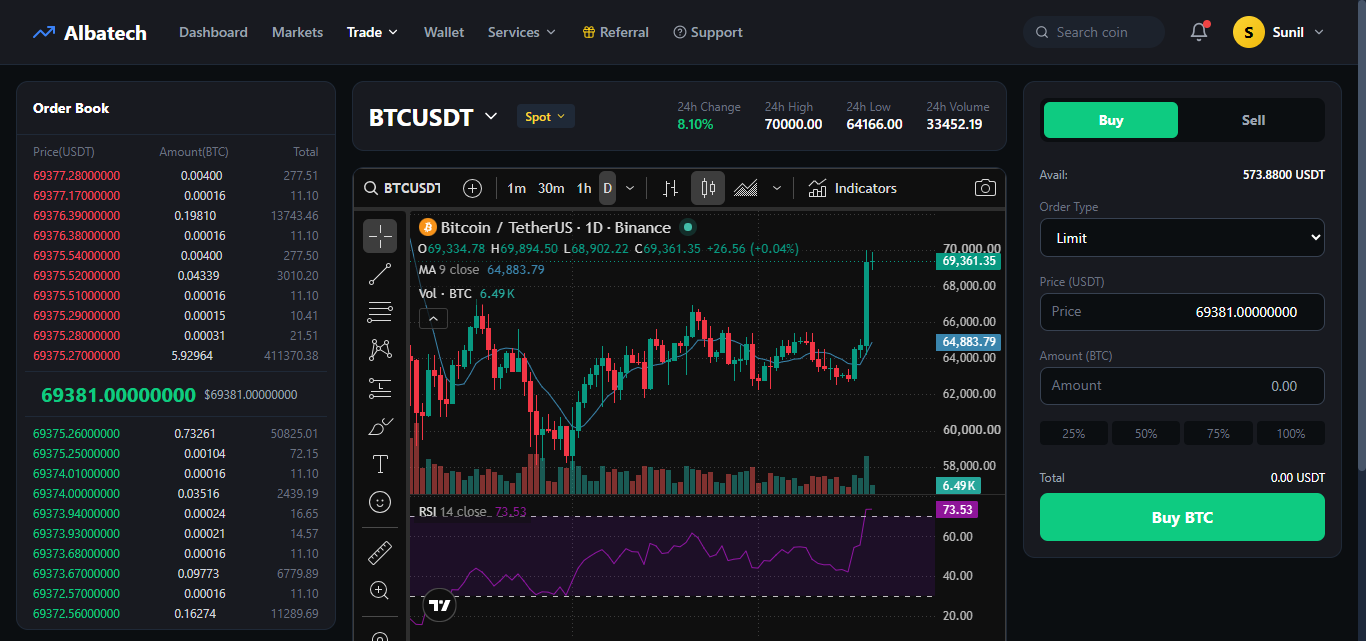Viewport: 1366px width, 641px height.
Task: Expand the Trade menu dropdown
Action: point(393,32)
